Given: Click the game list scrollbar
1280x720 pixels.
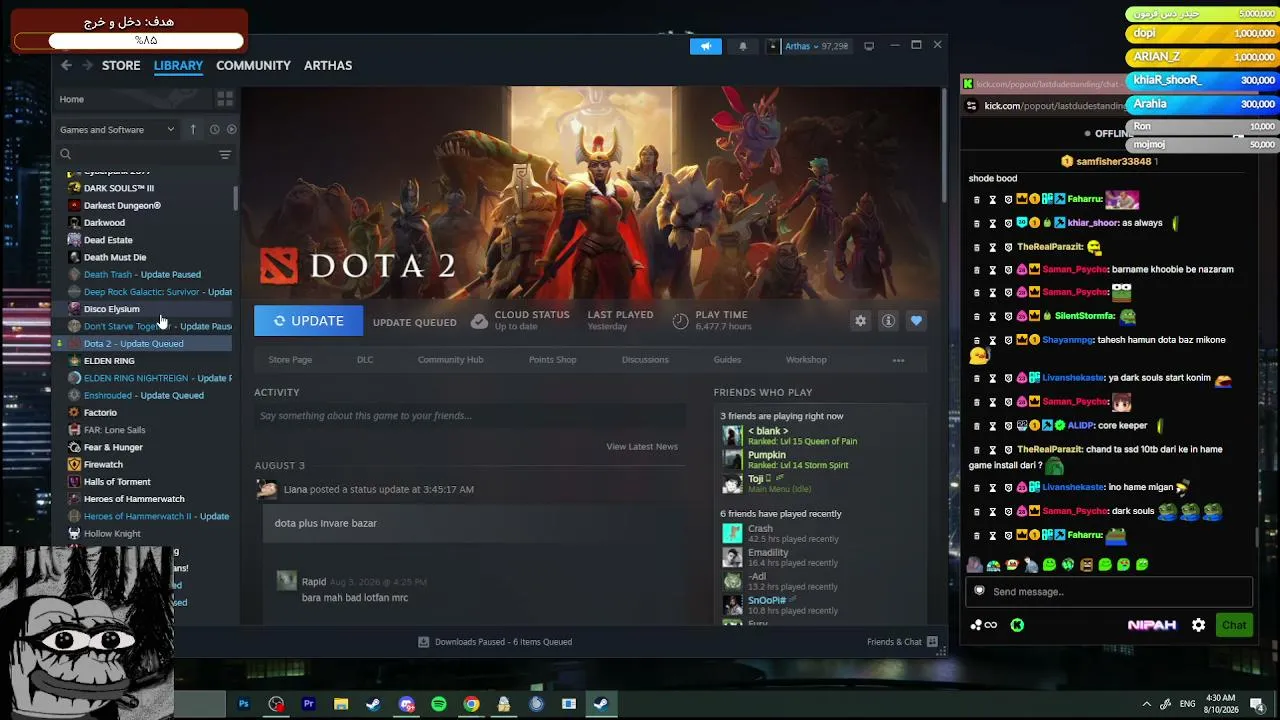Looking at the screenshot, I should pos(236,197).
